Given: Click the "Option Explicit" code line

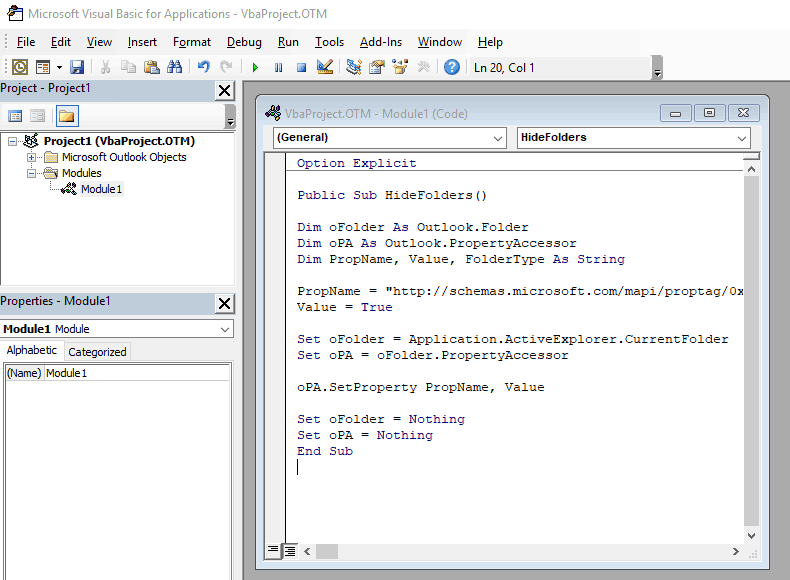Looking at the screenshot, I should (x=356, y=163).
